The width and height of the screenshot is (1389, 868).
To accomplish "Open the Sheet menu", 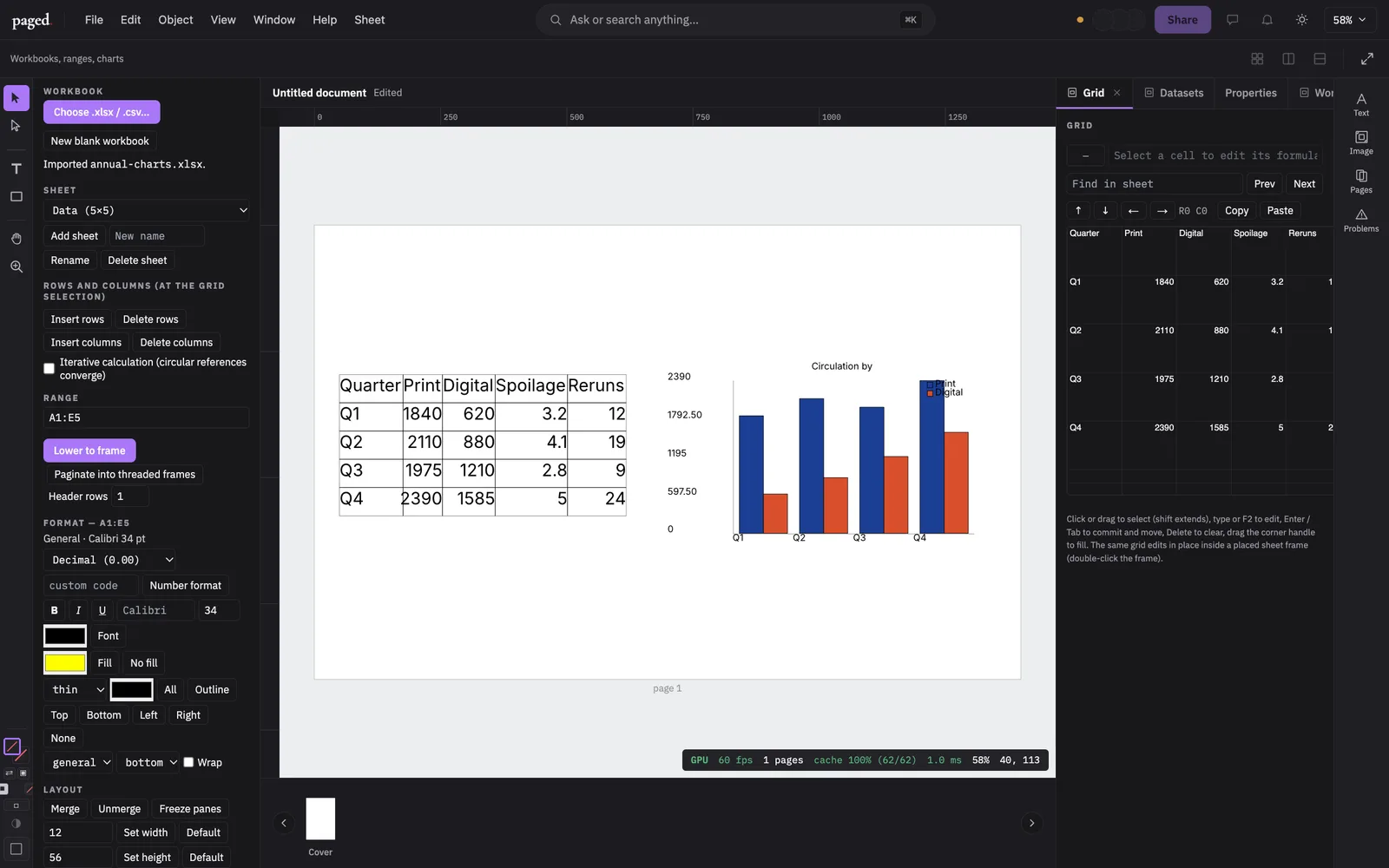I will pyautogui.click(x=369, y=20).
